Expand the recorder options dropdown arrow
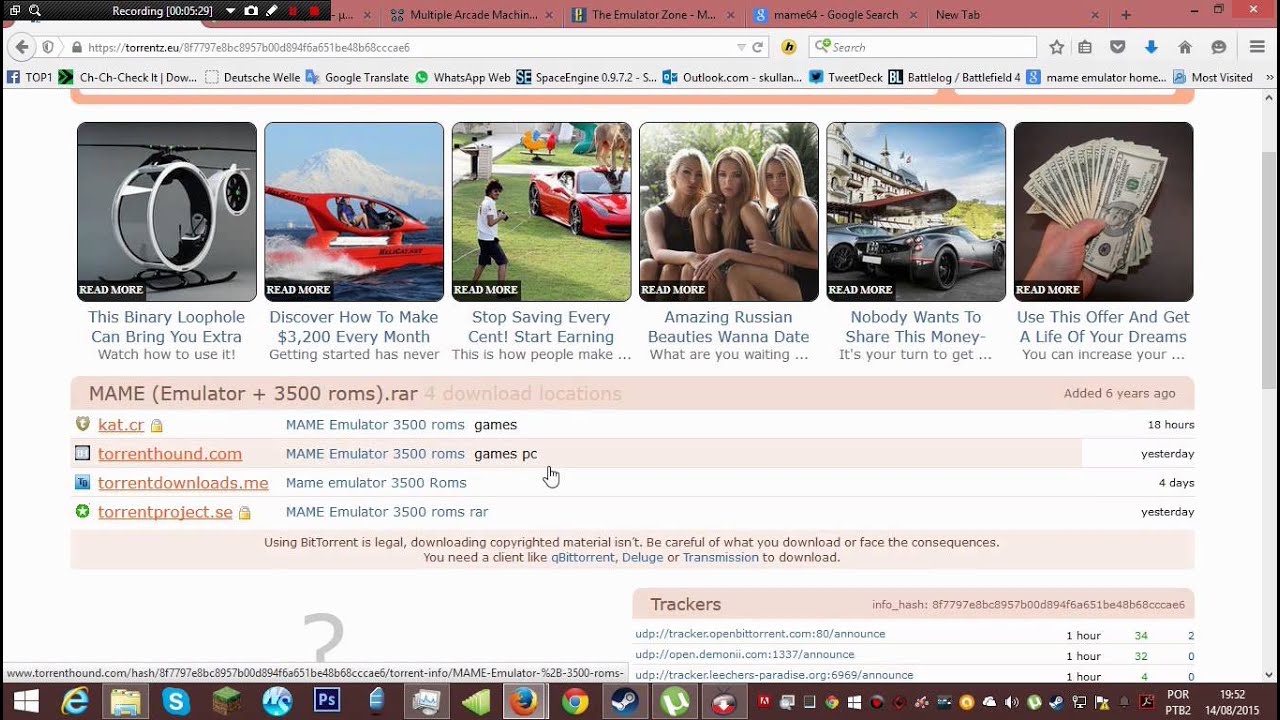 coord(230,11)
